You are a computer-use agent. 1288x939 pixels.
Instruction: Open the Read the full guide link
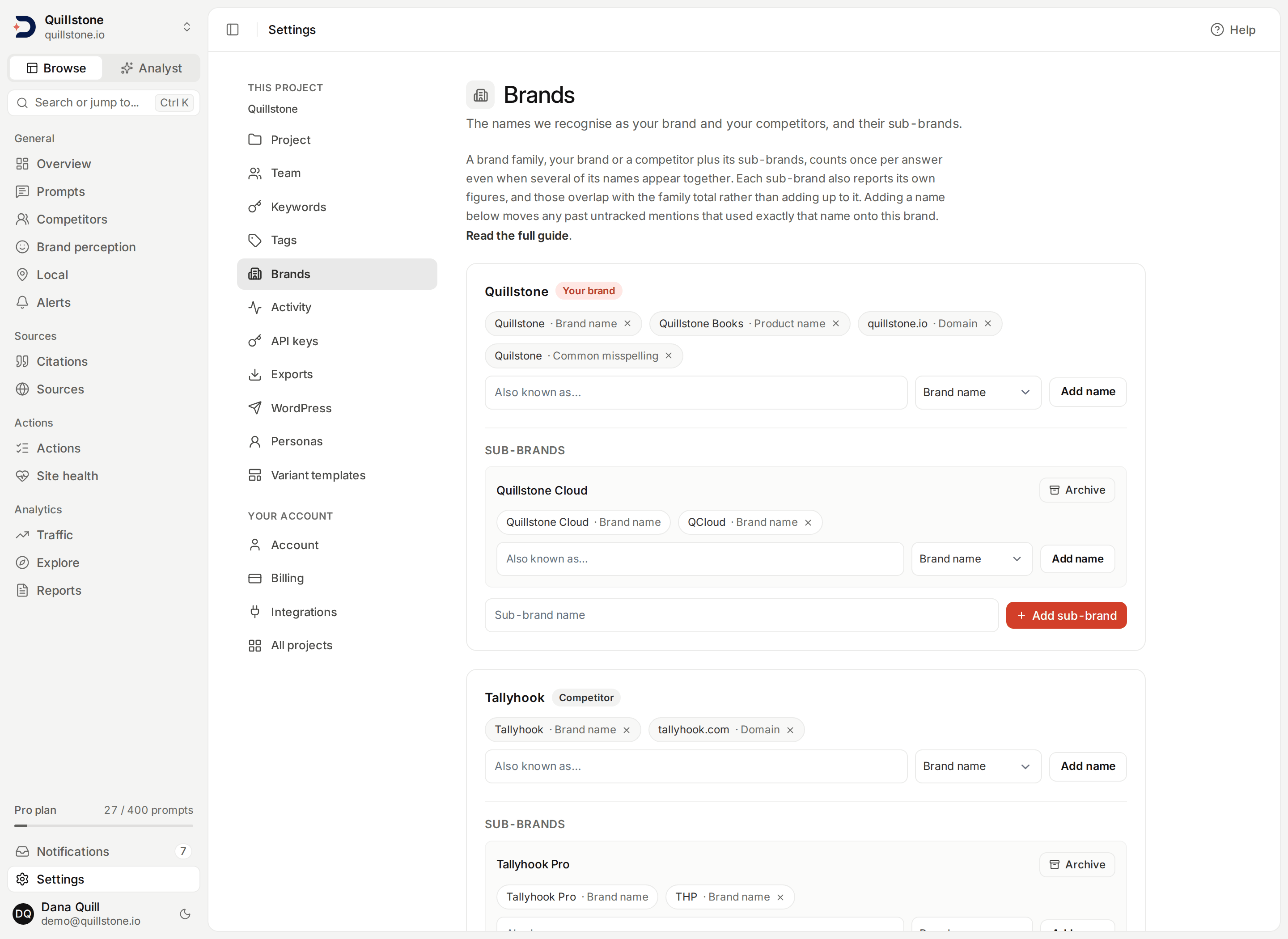coord(517,235)
